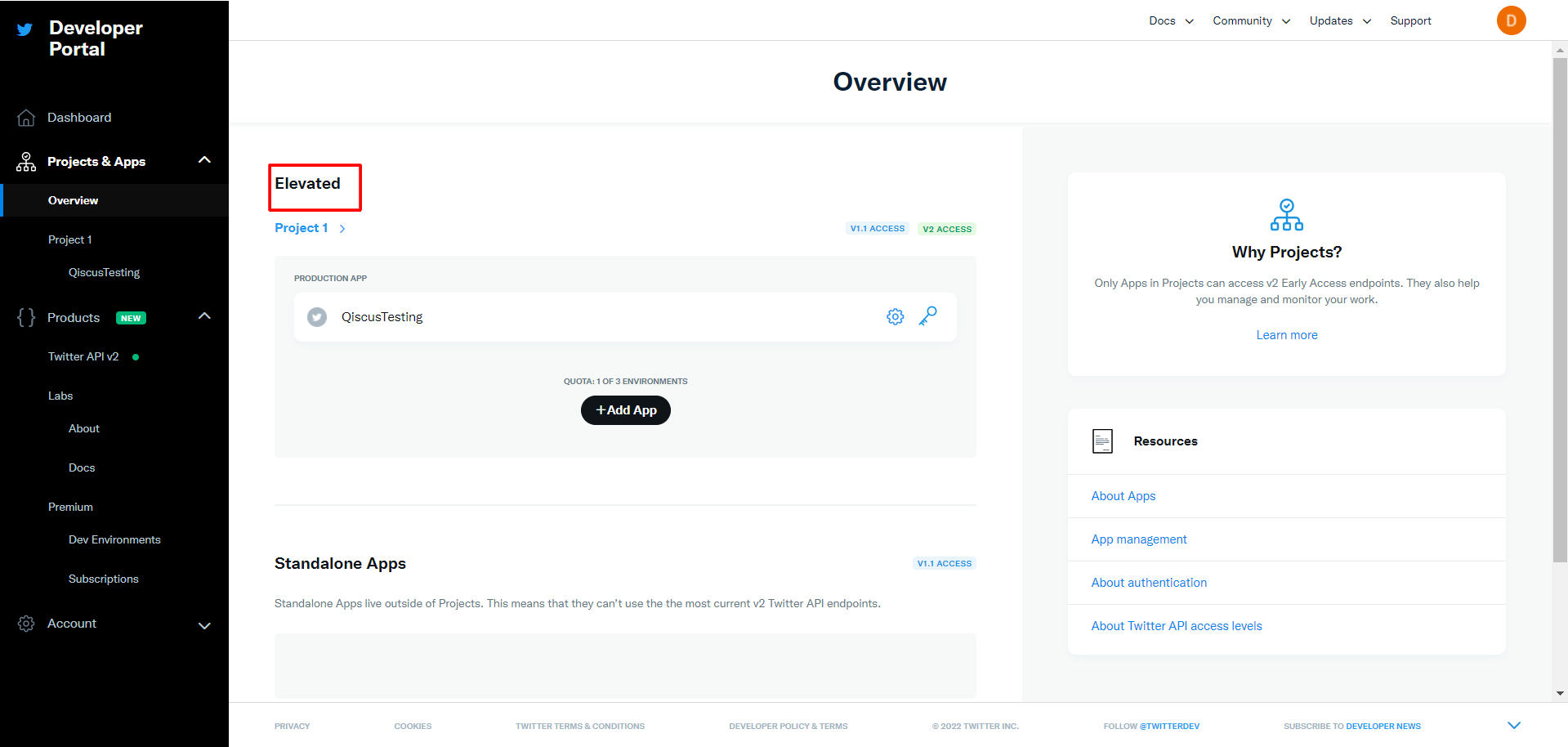Click the V1.1 ACCESS badge on Project 1
The image size is (1568, 747).
pos(878,229)
